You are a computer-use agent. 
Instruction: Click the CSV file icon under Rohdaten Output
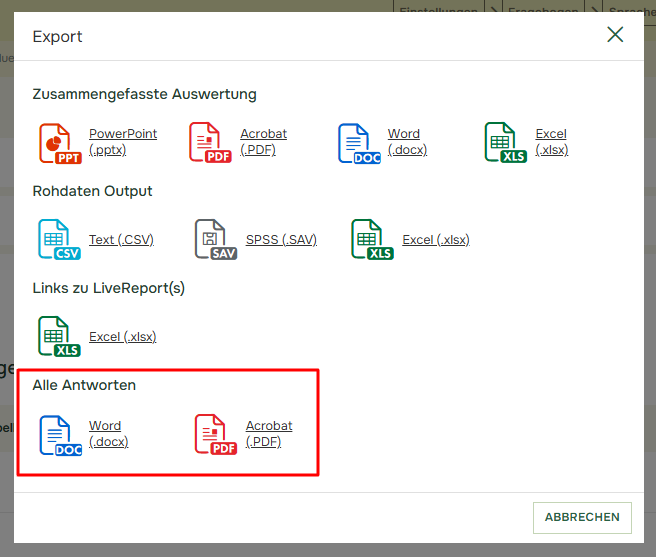point(59,240)
